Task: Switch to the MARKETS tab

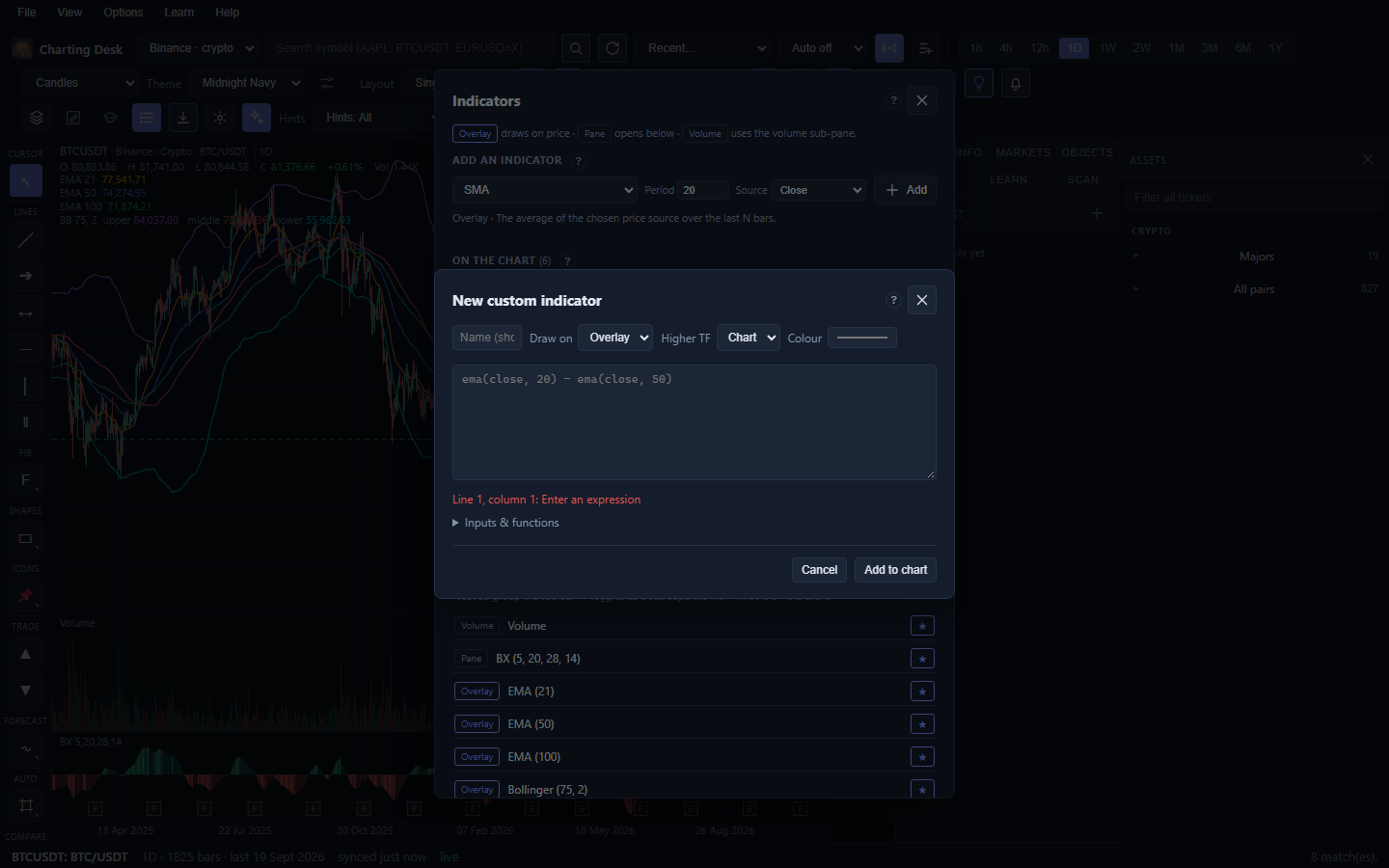Action: (1022, 152)
